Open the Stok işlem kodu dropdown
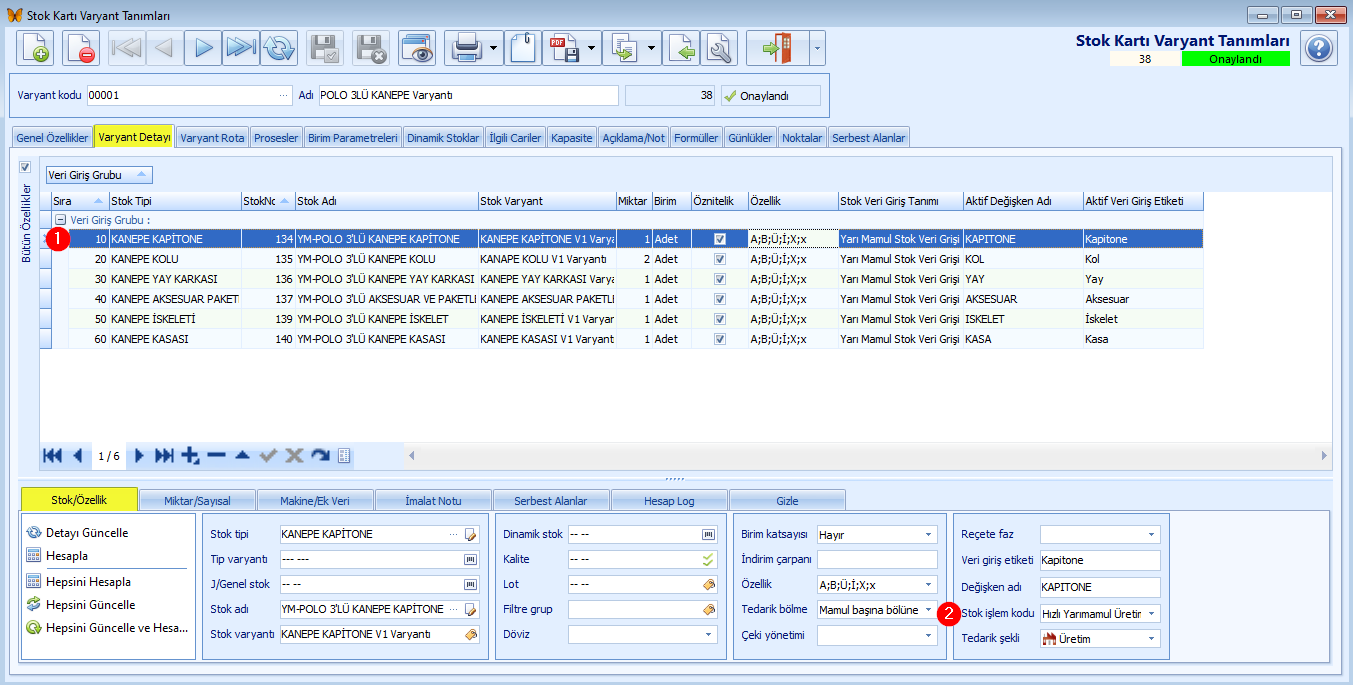 click(x=1151, y=613)
